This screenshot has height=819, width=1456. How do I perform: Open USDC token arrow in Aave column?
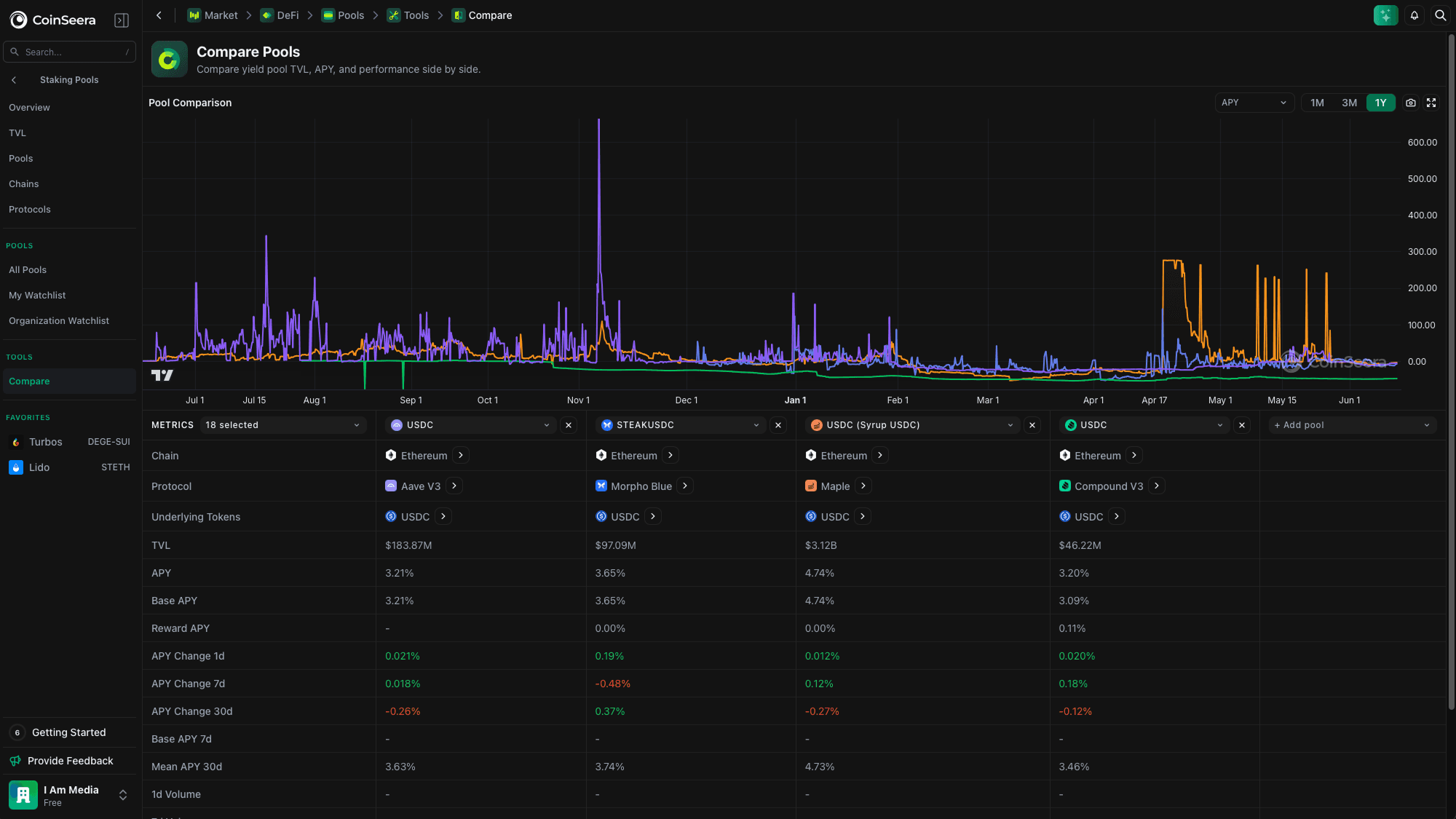[443, 516]
